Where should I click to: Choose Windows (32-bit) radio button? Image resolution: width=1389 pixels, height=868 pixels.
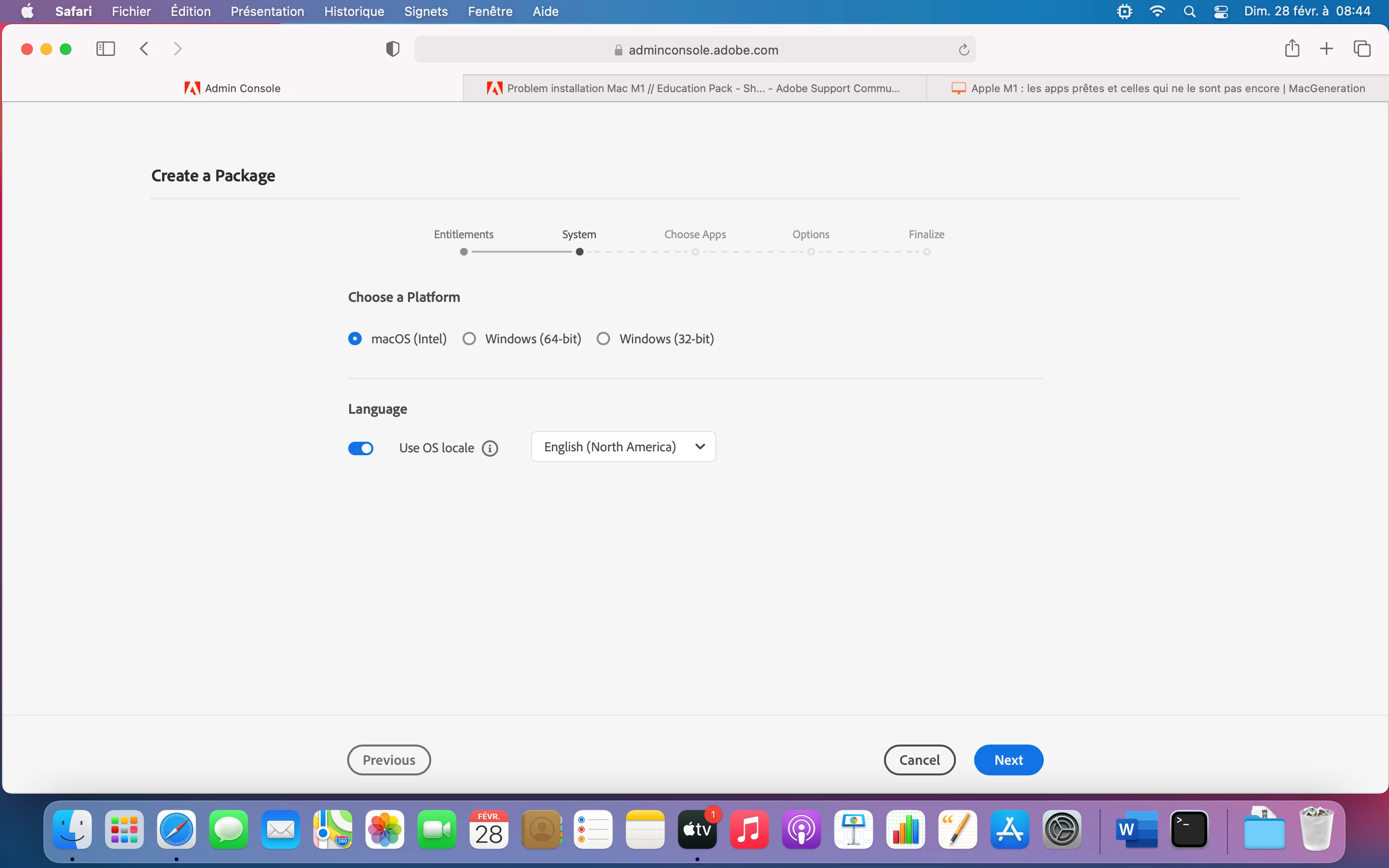pyautogui.click(x=603, y=339)
